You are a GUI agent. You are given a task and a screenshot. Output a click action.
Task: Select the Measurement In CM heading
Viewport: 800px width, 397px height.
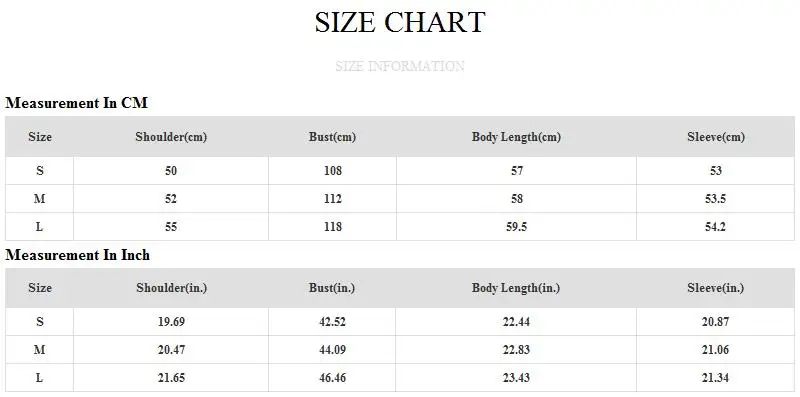[77, 103]
